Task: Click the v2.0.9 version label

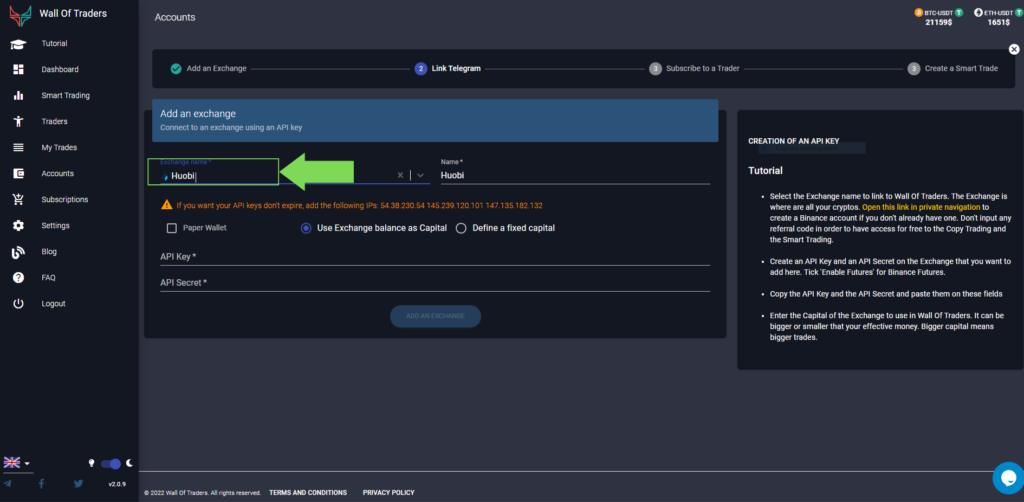Action: click(x=117, y=484)
